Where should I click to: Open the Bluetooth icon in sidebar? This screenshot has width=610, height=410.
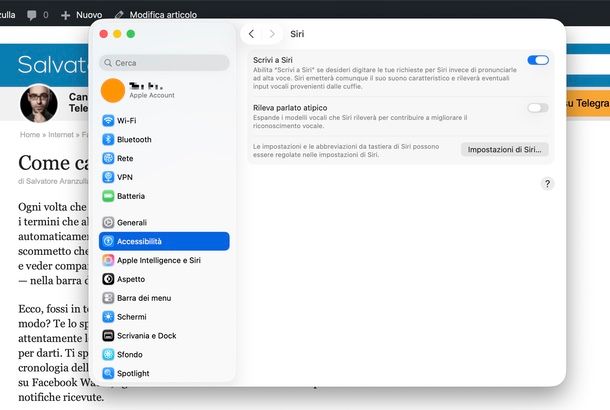click(x=108, y=139)
